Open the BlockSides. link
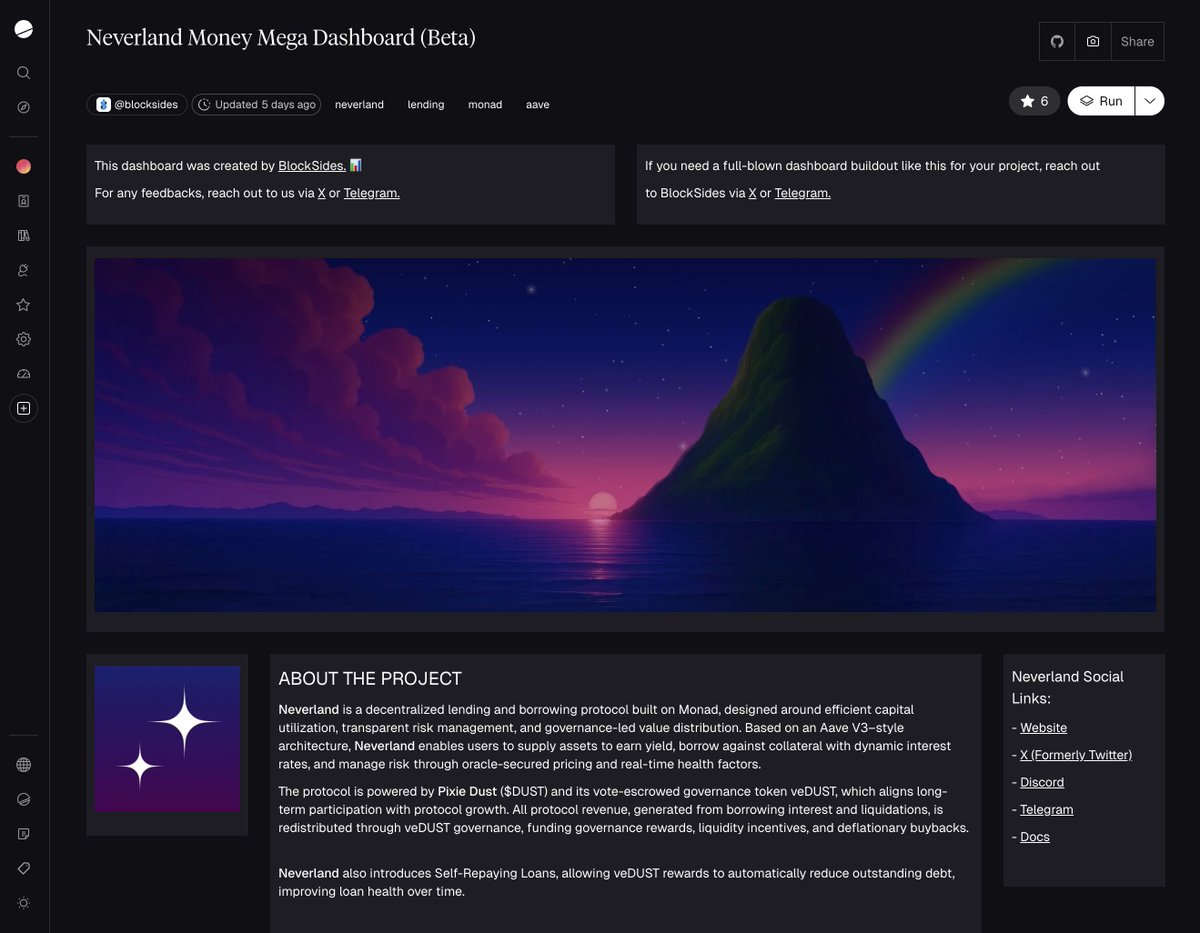Screen dimensions: 1200x933 312,166
